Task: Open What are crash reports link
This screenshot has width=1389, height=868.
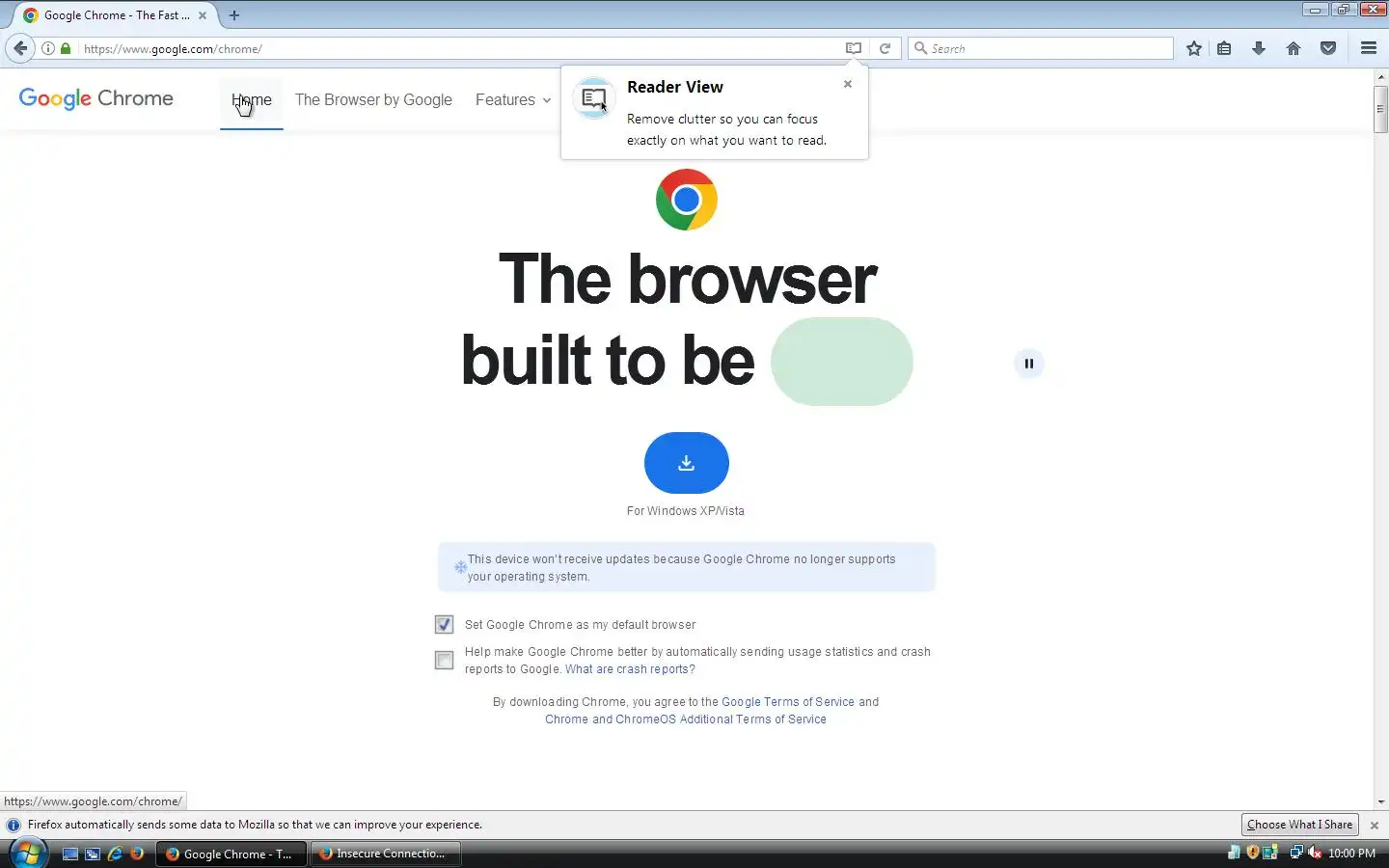Action: [x=630, y=669]
